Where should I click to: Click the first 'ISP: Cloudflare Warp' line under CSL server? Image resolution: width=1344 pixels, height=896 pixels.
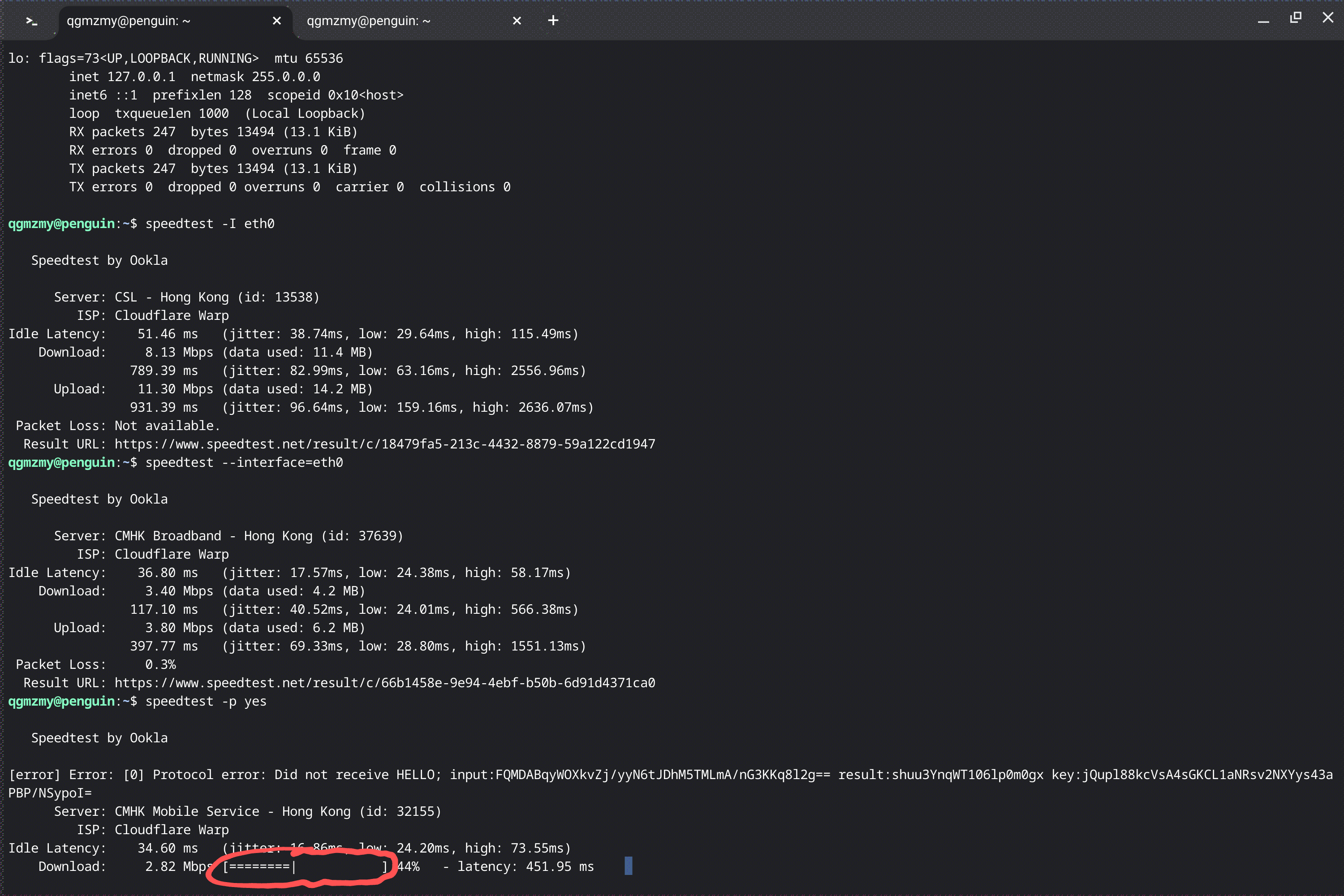(x=153, y=315)
